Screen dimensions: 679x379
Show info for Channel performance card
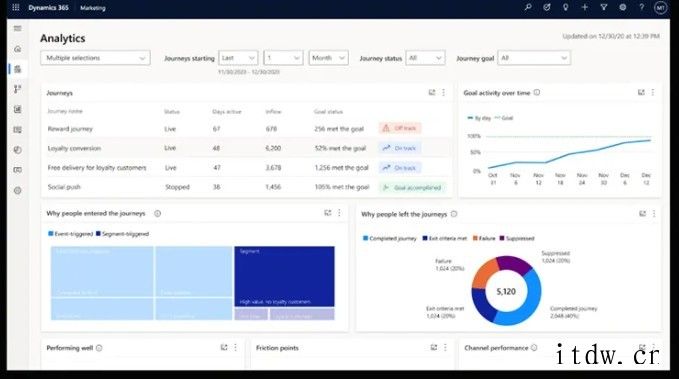pos(534,347)
